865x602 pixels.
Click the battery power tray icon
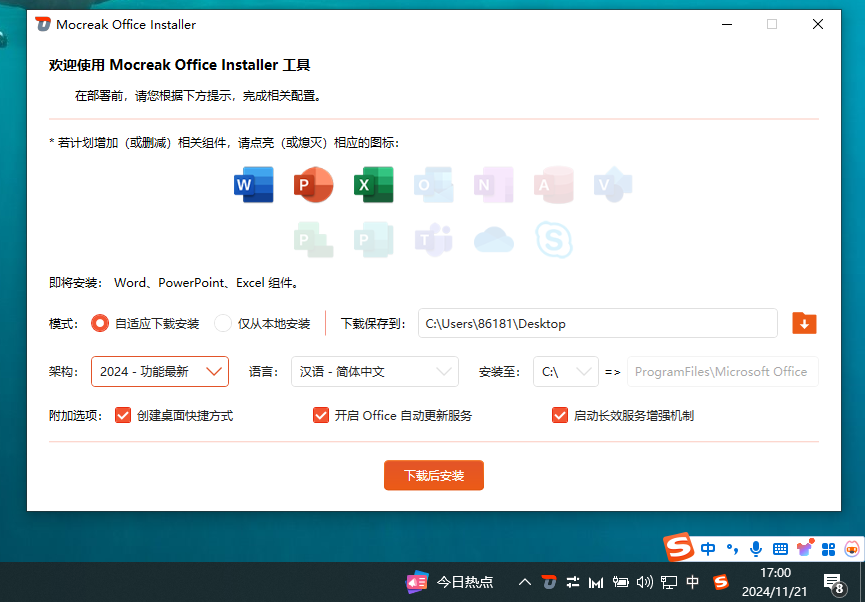621,582
